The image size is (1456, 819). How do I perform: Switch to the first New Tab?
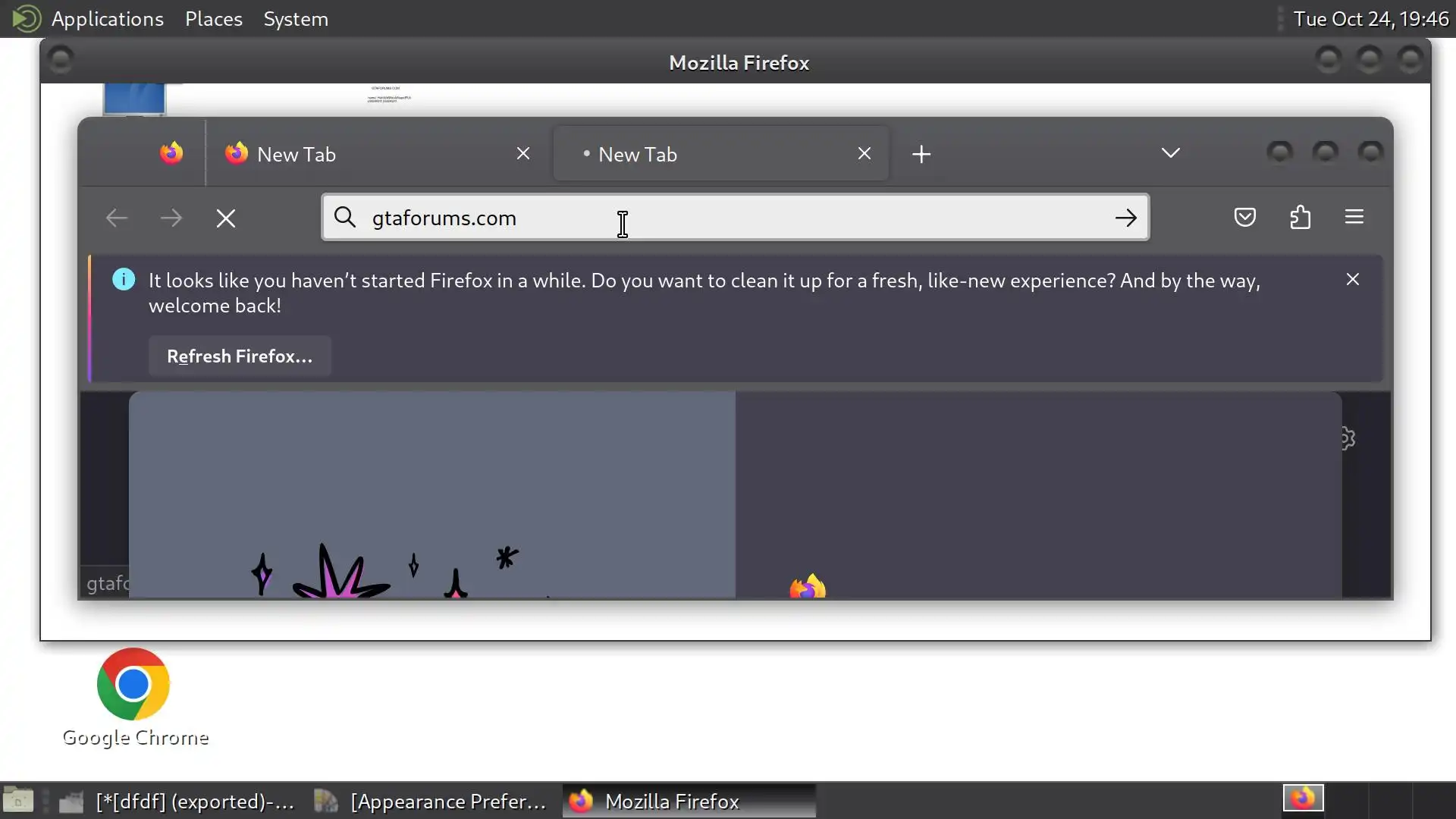[x=364, y=155]
